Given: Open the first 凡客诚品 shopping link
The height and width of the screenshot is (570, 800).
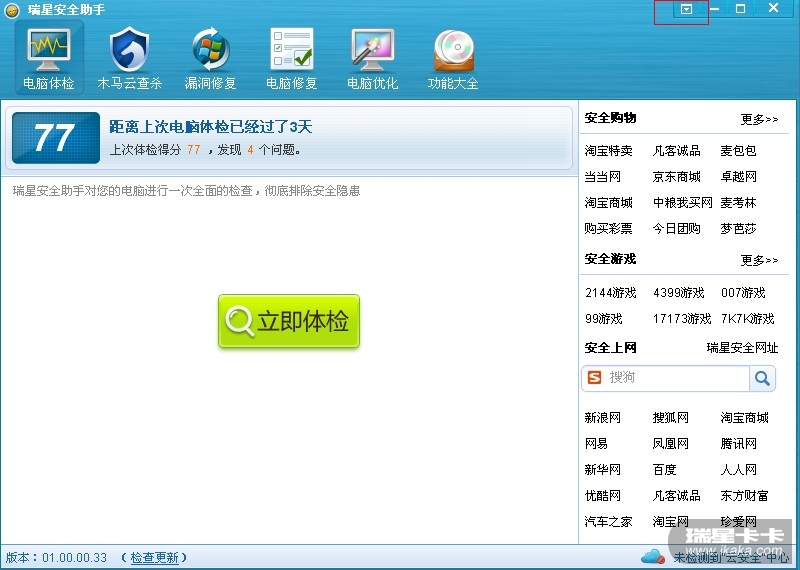Looking at the screenshot, I should pyautogui.click(x=677, y=151).
